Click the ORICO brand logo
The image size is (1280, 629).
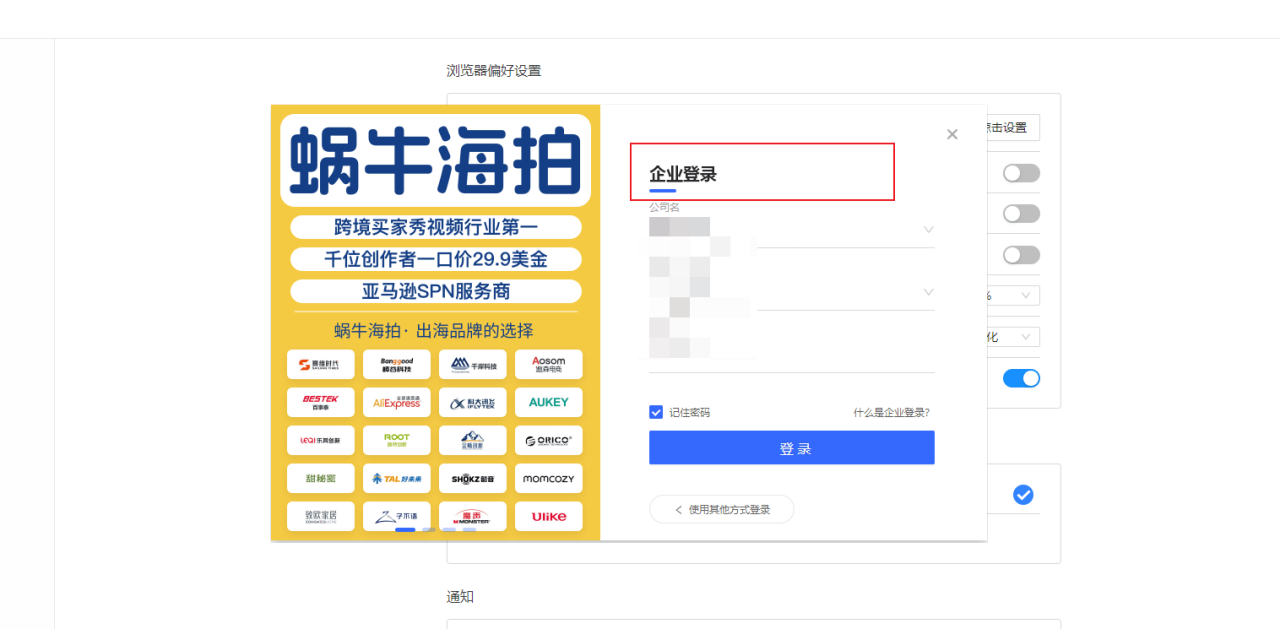click(x=549, y=440)
